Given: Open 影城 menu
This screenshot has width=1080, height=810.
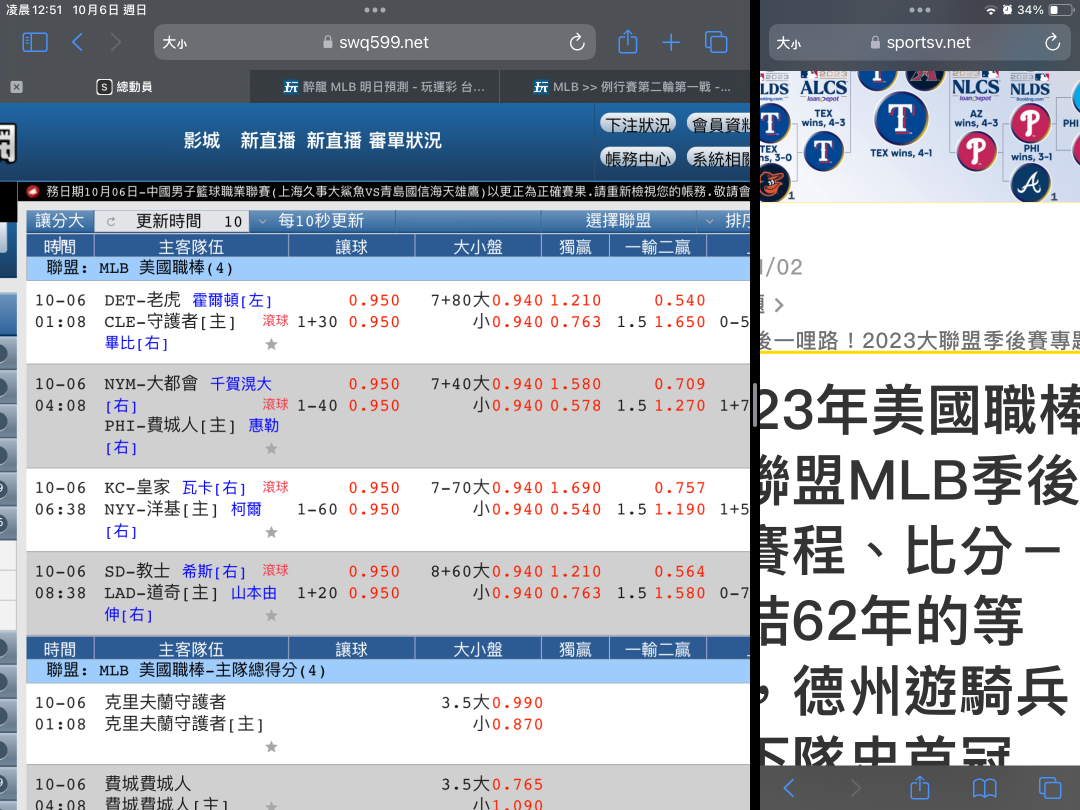Looking at the screenshot, I should point(202,141).
